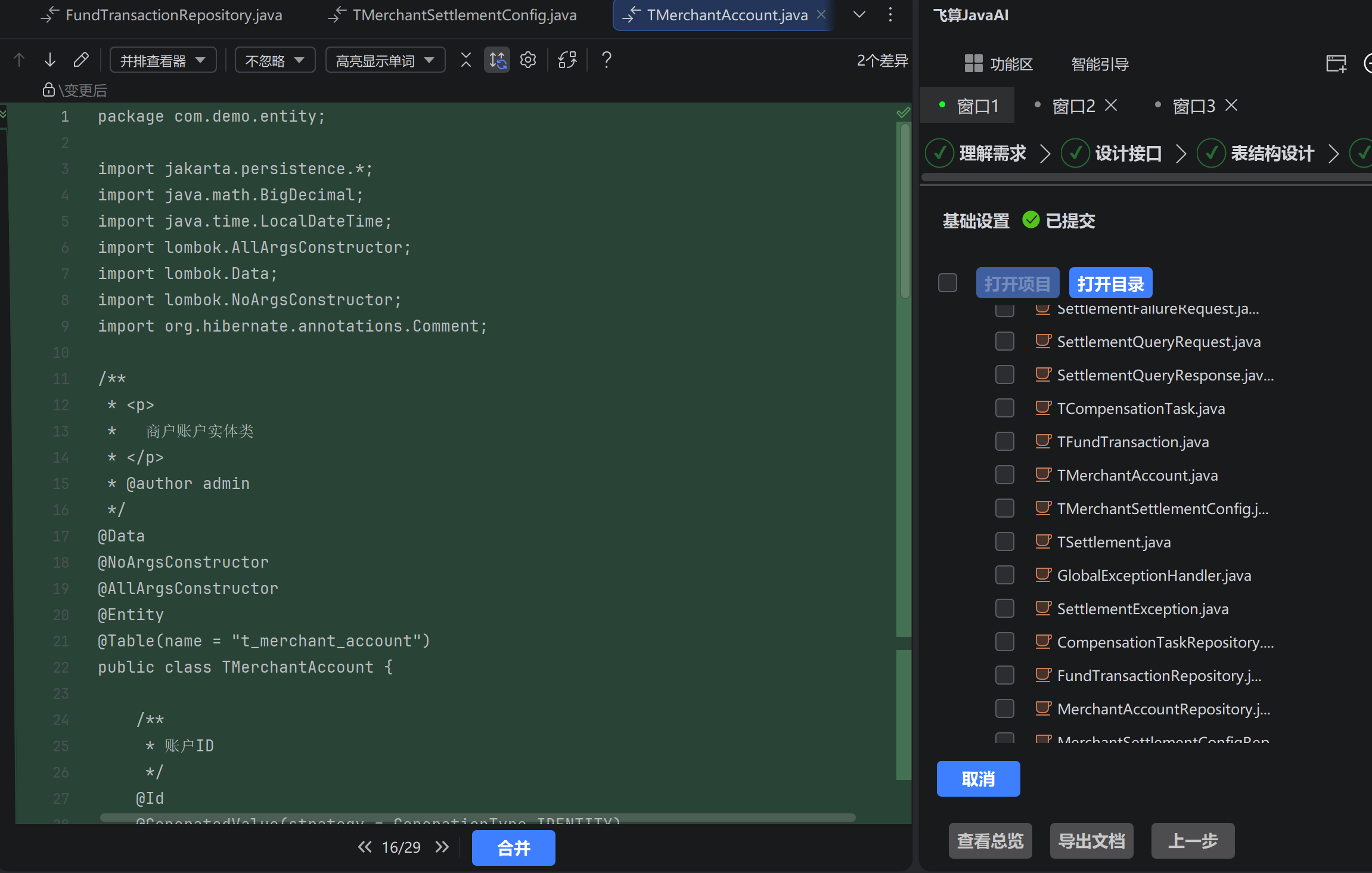Click the read-only lock icon
1372x873 pixels.
pyautogui.click(x=49, y=89)
